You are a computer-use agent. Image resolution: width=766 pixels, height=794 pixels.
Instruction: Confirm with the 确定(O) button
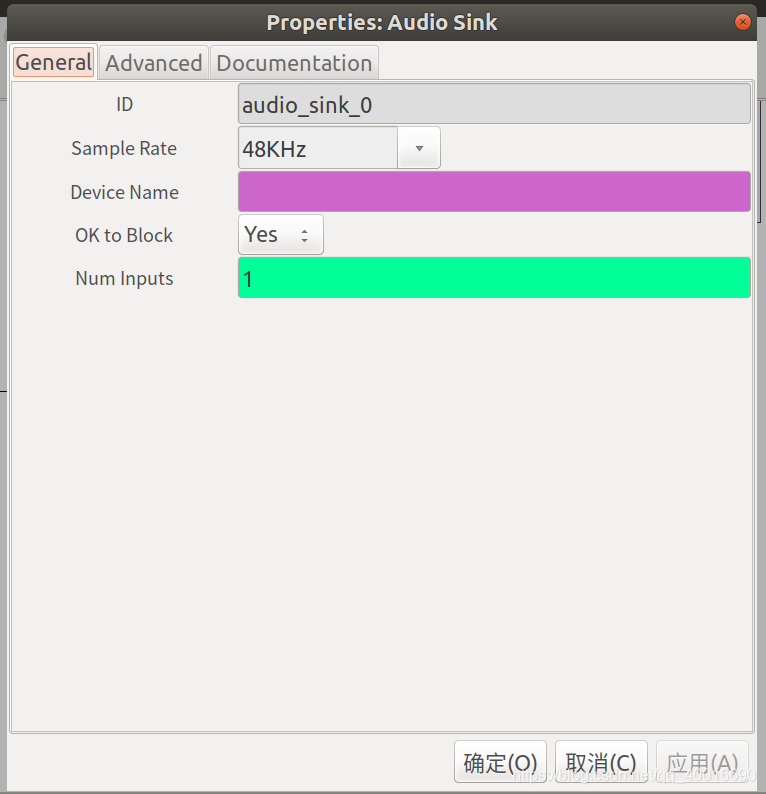(x=500, y=762)
